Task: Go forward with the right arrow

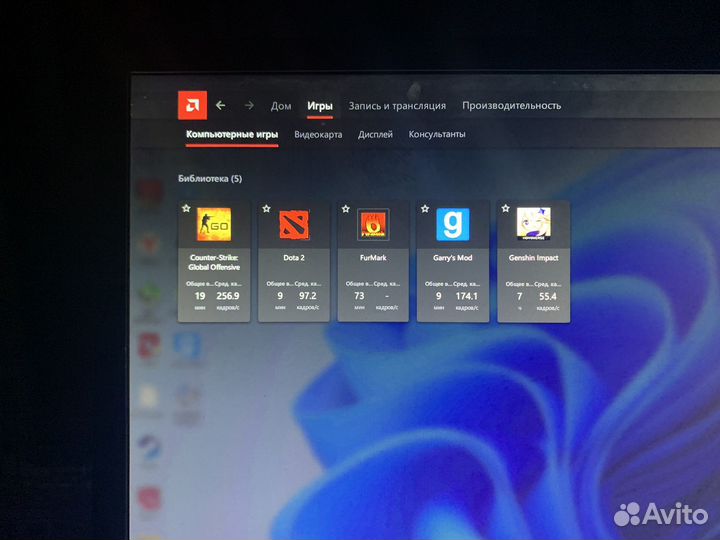Action: (x=249, y=106)
